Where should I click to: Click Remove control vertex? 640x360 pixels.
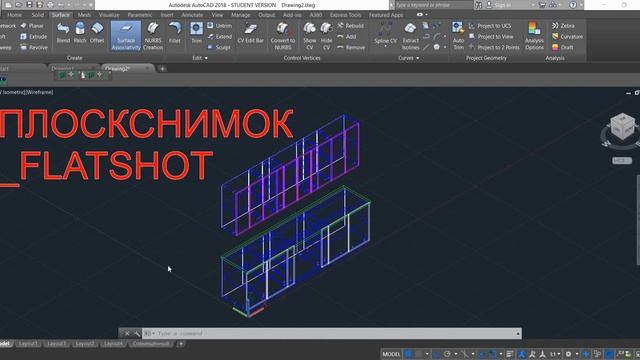[351, 47]
